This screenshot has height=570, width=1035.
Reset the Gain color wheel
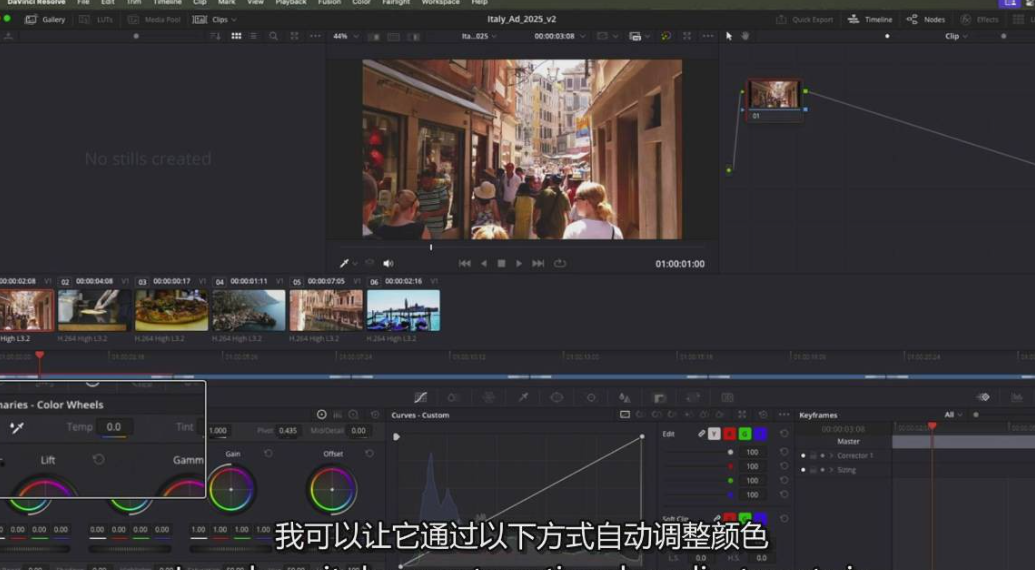pos(268,454)
